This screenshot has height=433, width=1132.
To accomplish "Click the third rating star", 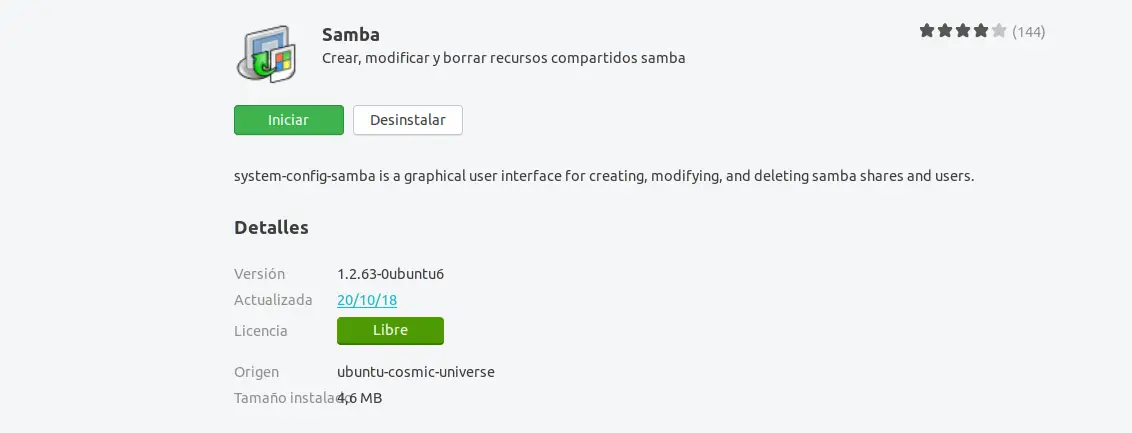I will (963, 31).
